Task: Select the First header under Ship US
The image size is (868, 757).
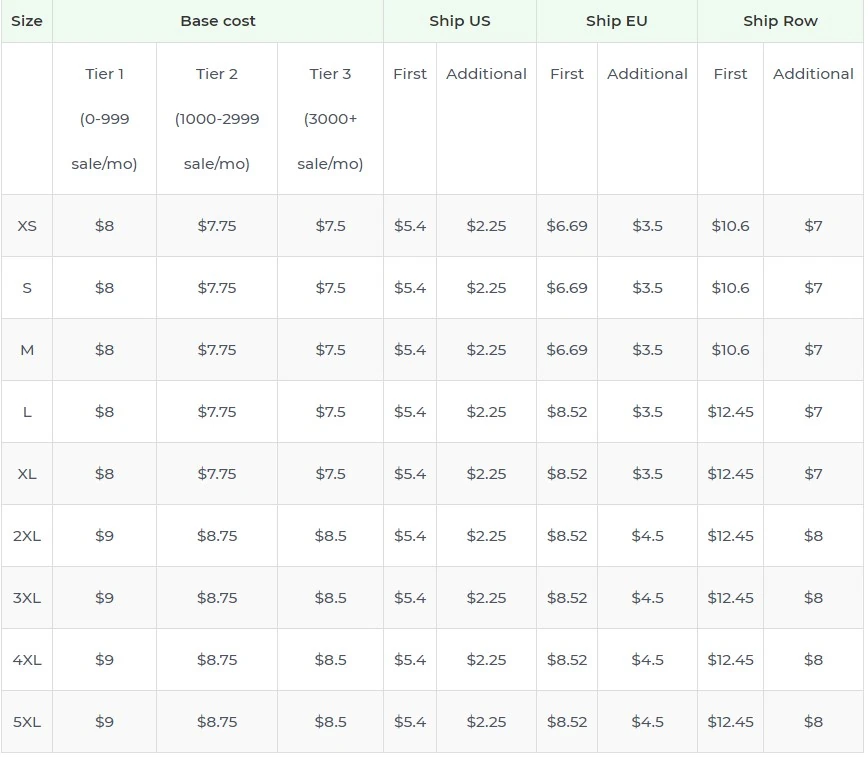Action: [x=409, y=73]
